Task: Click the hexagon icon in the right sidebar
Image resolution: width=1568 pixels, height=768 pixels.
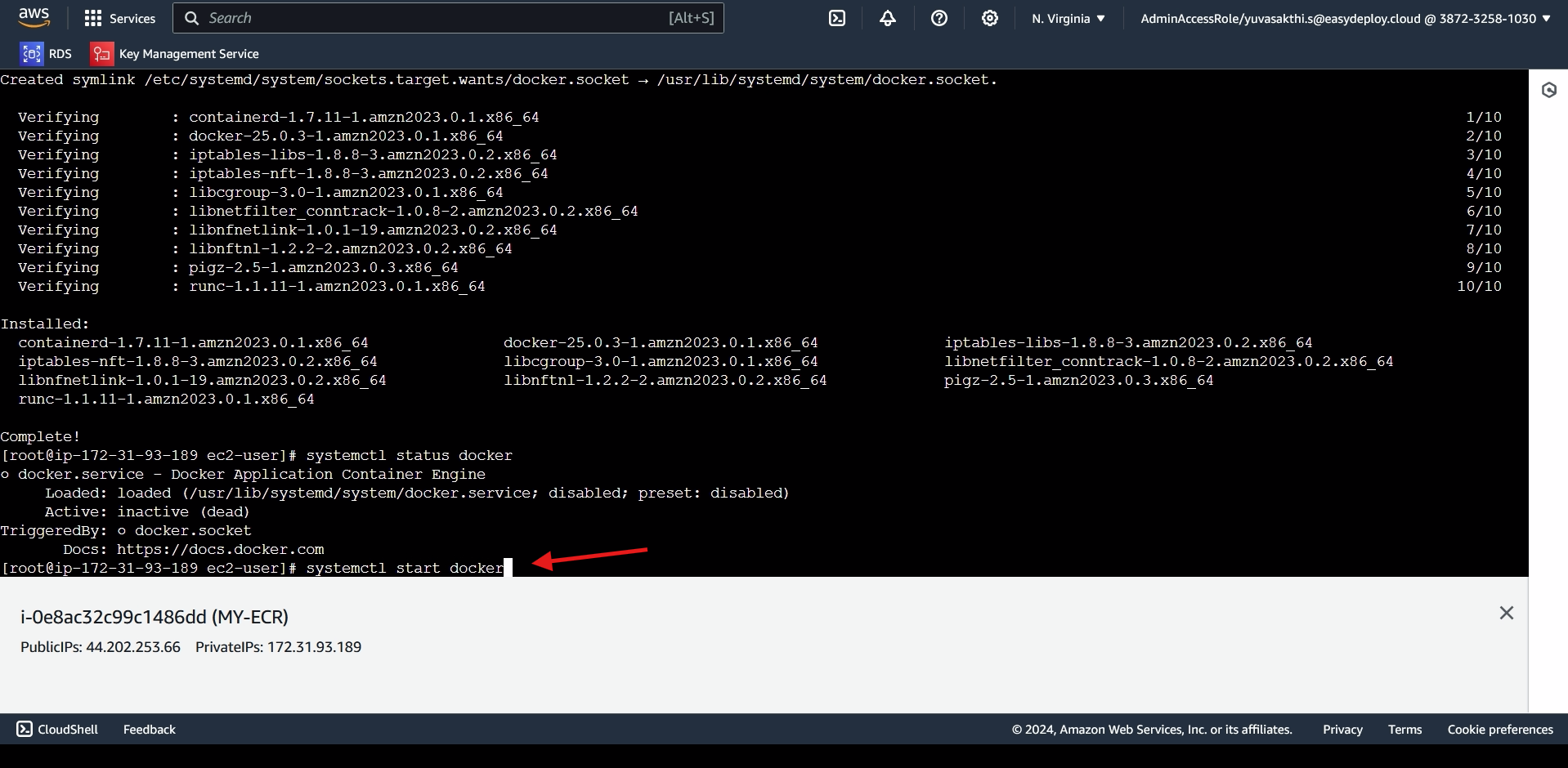Action: pos(1549,90)
